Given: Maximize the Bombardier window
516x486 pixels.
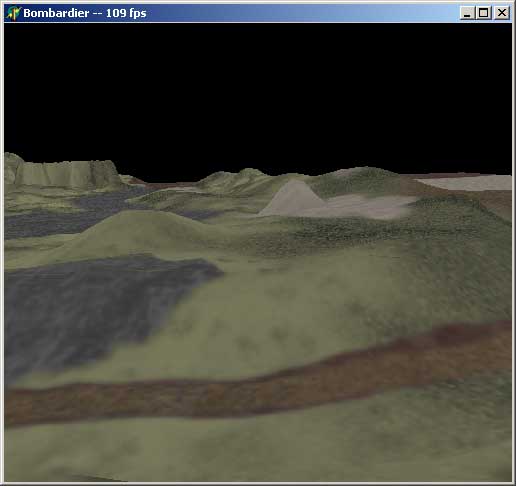Looking at the screenshot, I should (x=483, y=13).
